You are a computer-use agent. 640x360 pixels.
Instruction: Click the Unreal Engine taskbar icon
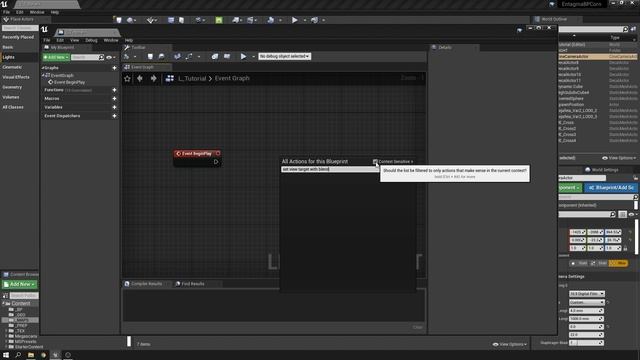click(x=56, y=355)
